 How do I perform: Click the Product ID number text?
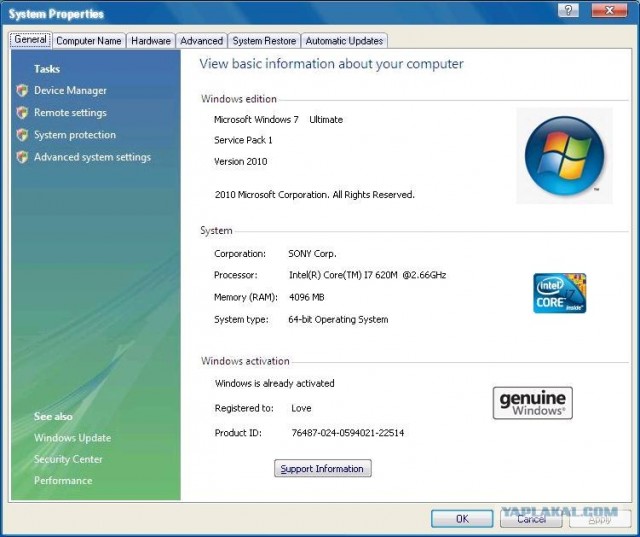click(348, 433)
